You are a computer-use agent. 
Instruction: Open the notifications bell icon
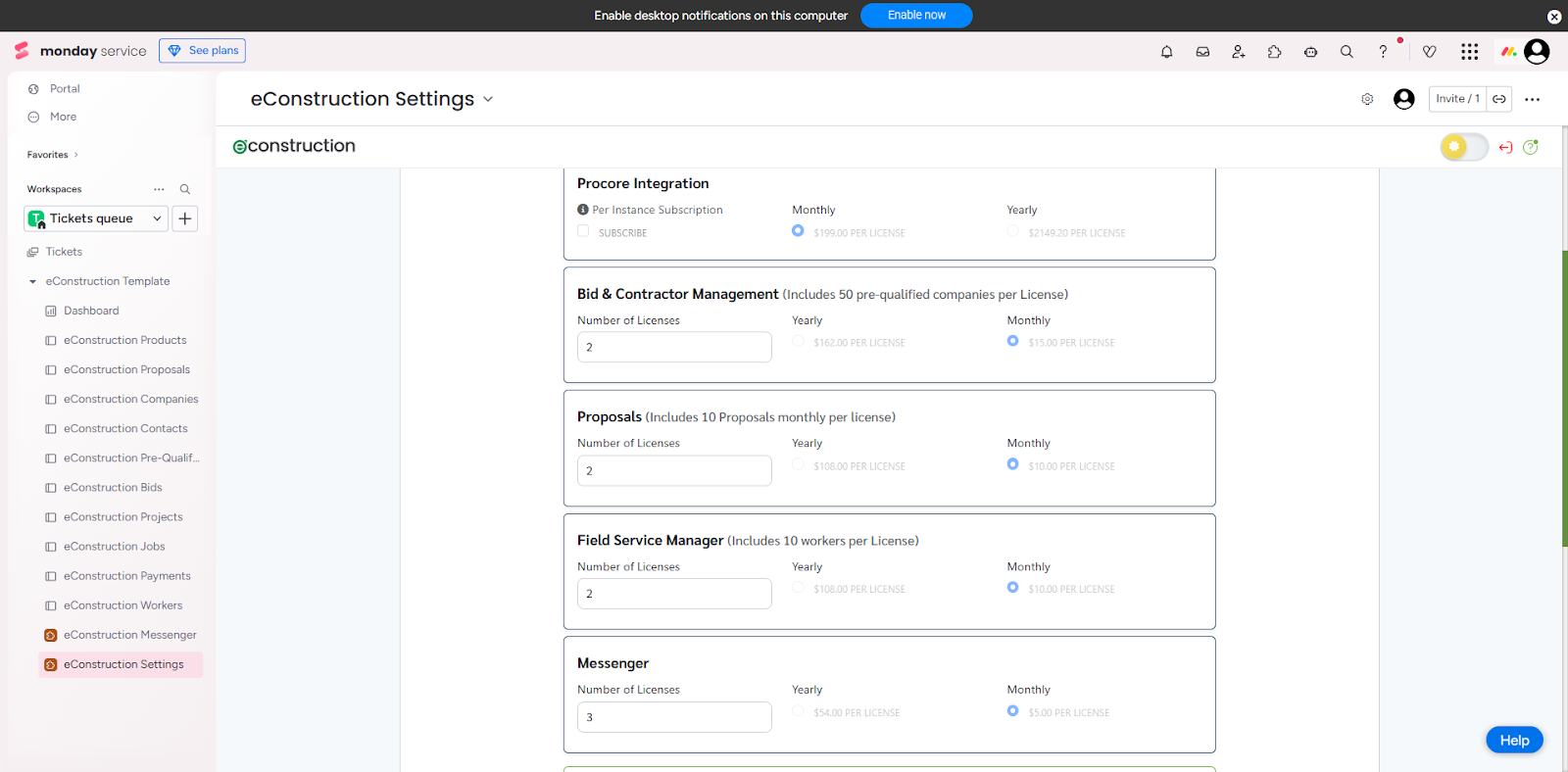tap(1166, 52)
